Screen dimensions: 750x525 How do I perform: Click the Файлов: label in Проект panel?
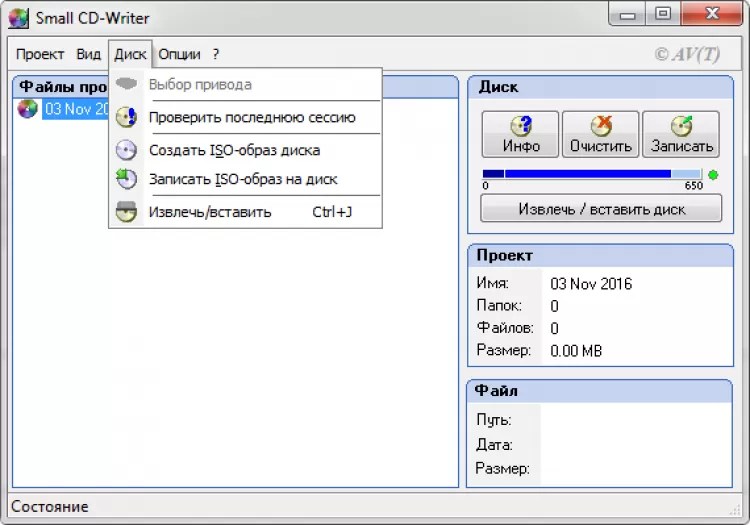[x=505, y=328]
